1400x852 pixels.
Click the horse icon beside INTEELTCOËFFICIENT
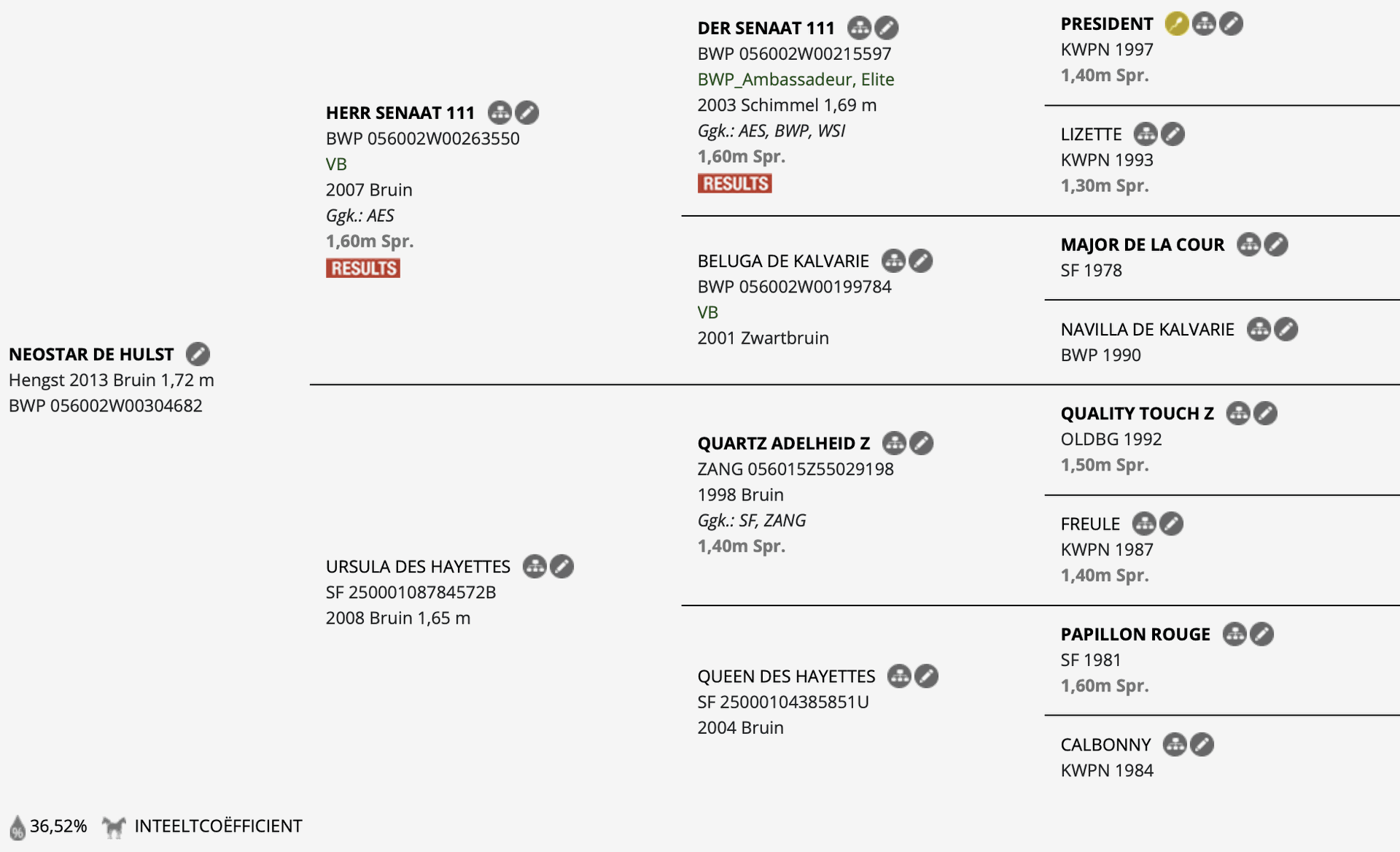click(x=114, y=826)
